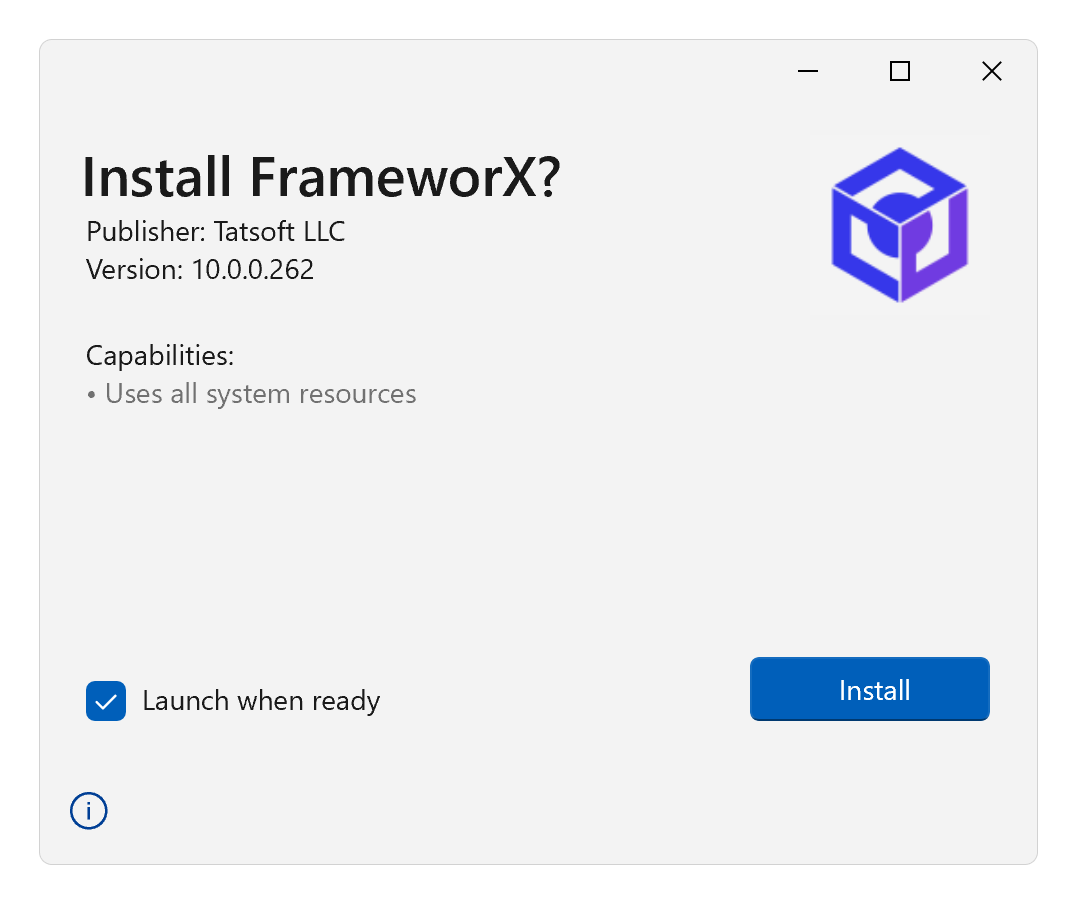Show more info via circled i icon
1080x904 pixels.
coord(89,811)
